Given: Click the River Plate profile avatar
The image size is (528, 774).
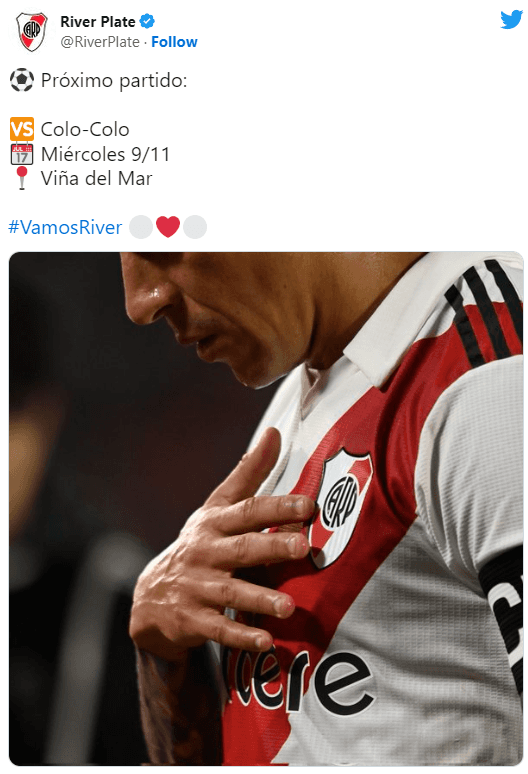Looking at the screenshot, I should [31, 32].
